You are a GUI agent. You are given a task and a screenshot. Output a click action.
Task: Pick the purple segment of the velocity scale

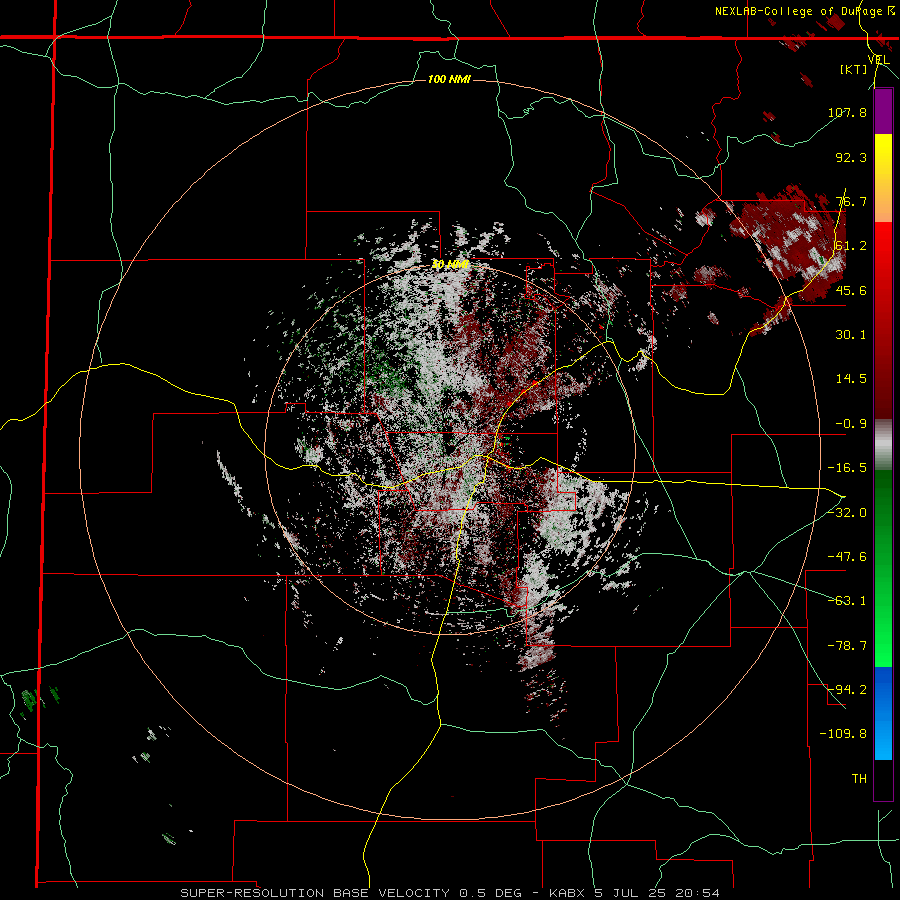point(883,111)
